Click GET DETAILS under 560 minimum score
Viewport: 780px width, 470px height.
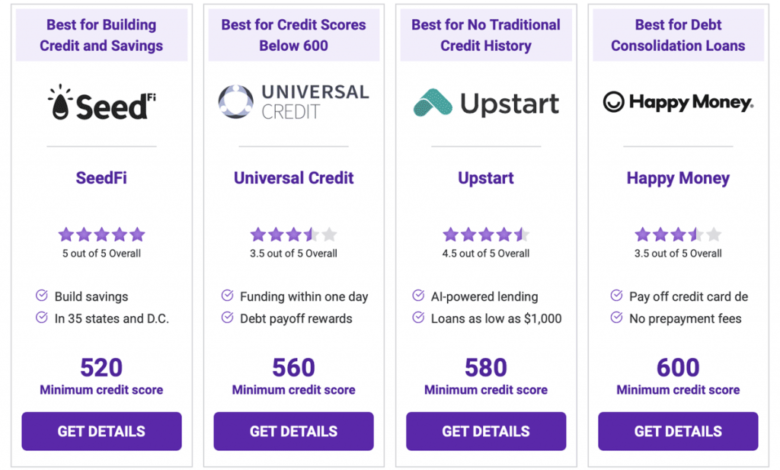click(x=293, y=431)
